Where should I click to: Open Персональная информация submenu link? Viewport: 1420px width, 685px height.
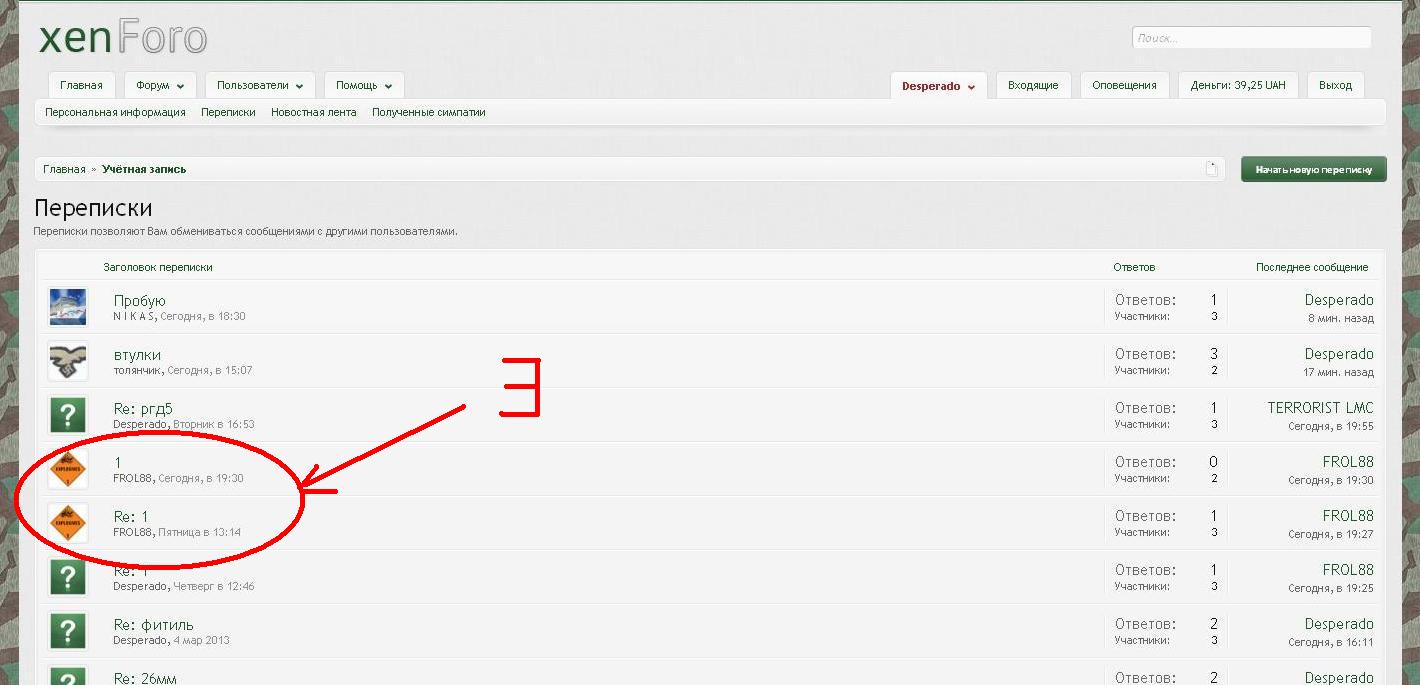click(115, 113)
